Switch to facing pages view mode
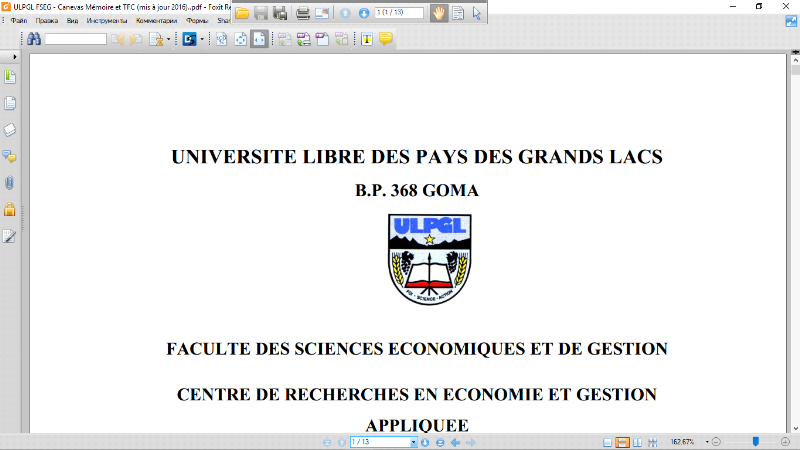 coord(637,442)
